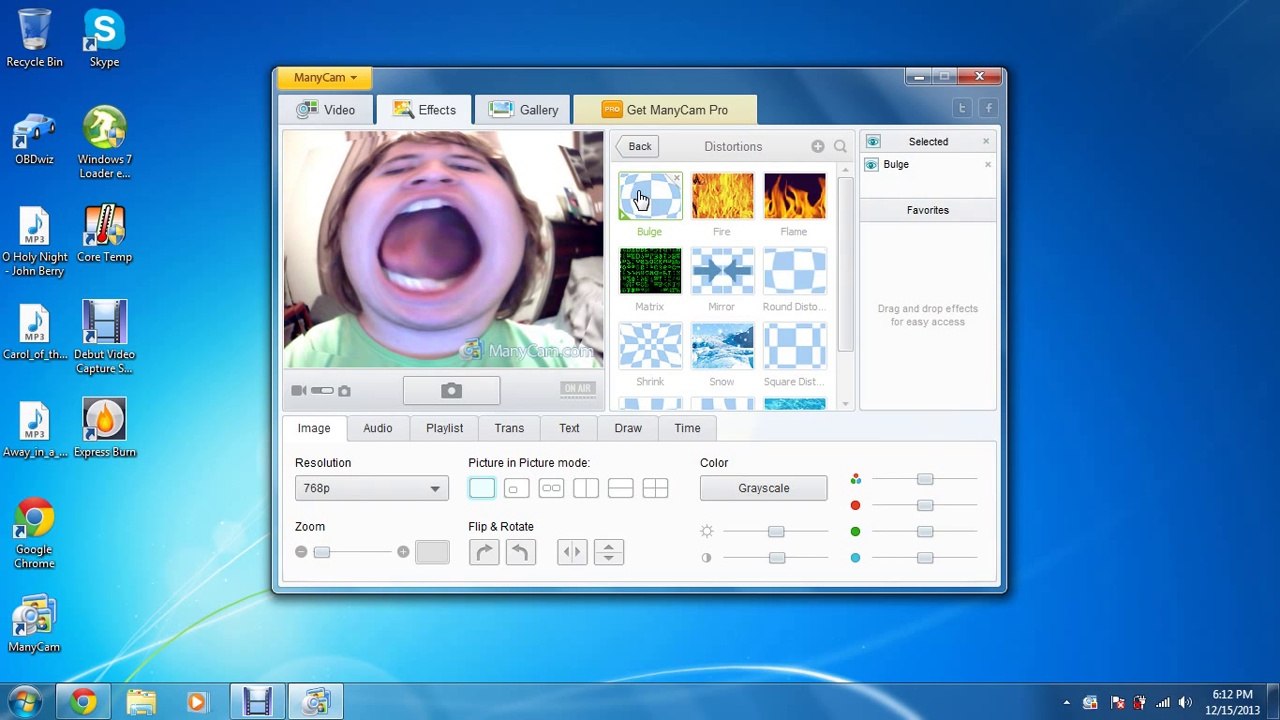Viewport: 1280px width, 720px height.
Task: Open the Resolution 768p dropdown
Action: pyautogui.click(x=371, y=488)
